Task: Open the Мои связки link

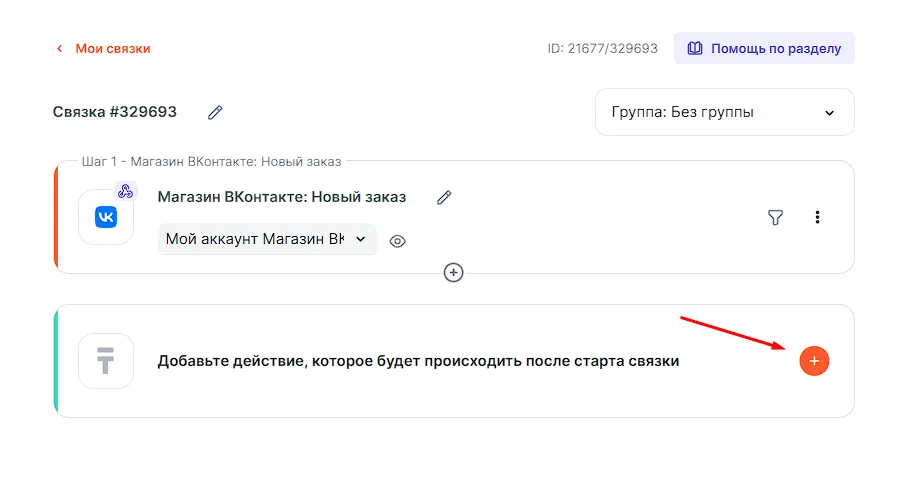Action: click(113, 48)
